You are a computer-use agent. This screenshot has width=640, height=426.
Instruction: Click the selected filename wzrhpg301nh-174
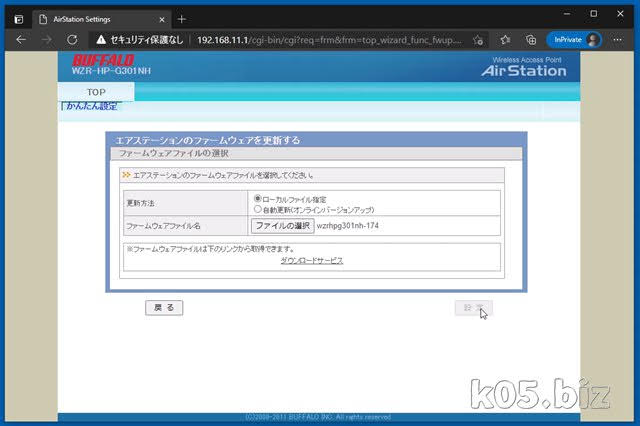(348, 226)
